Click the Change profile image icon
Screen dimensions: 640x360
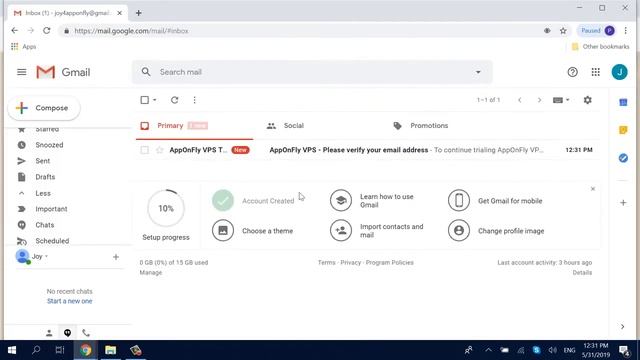(x=459, y=231)
